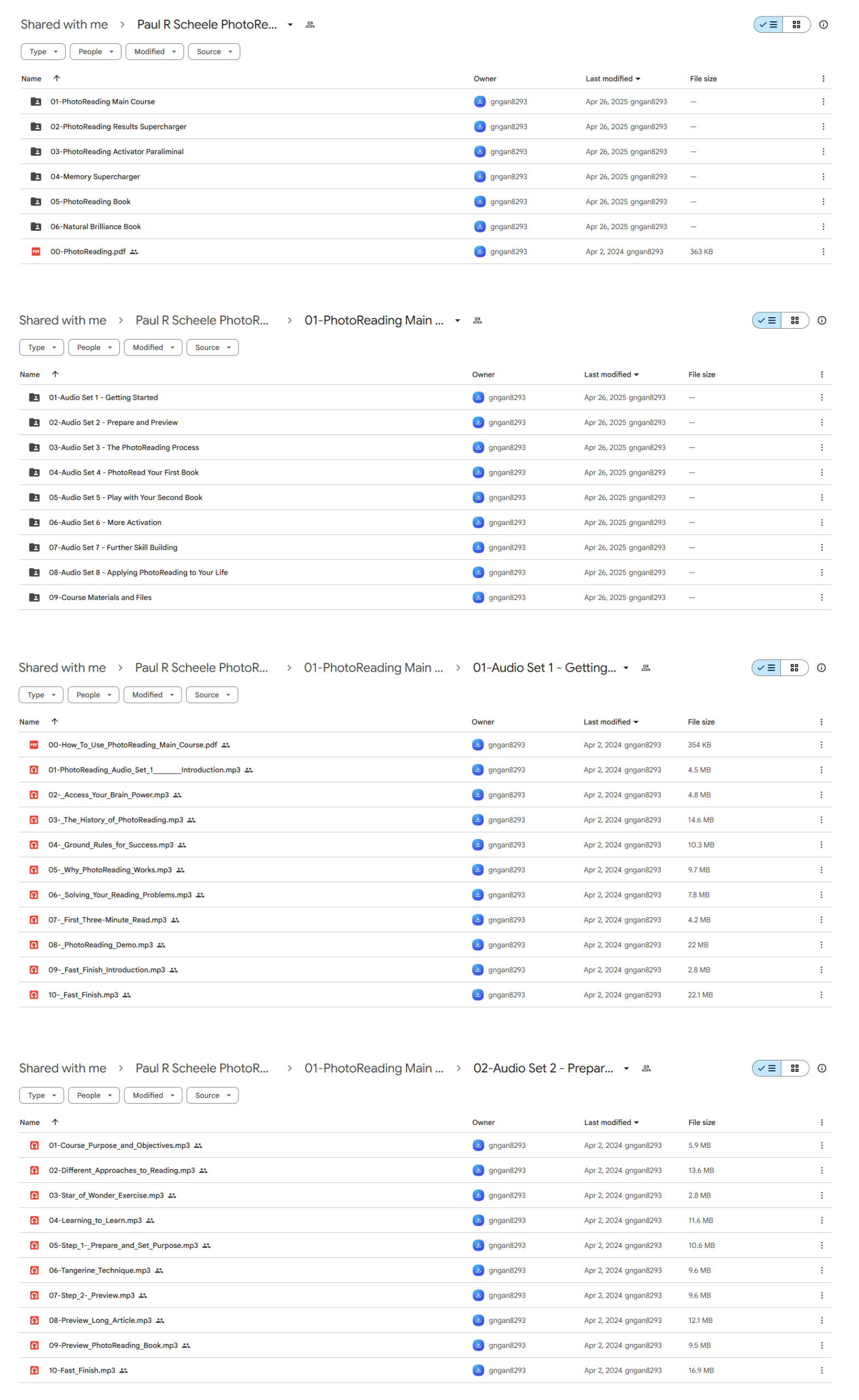859x1400 pixels.
Task: Switch to grid layout in 01-Audio Set 1 view
Action: click(x=794, y=668)
